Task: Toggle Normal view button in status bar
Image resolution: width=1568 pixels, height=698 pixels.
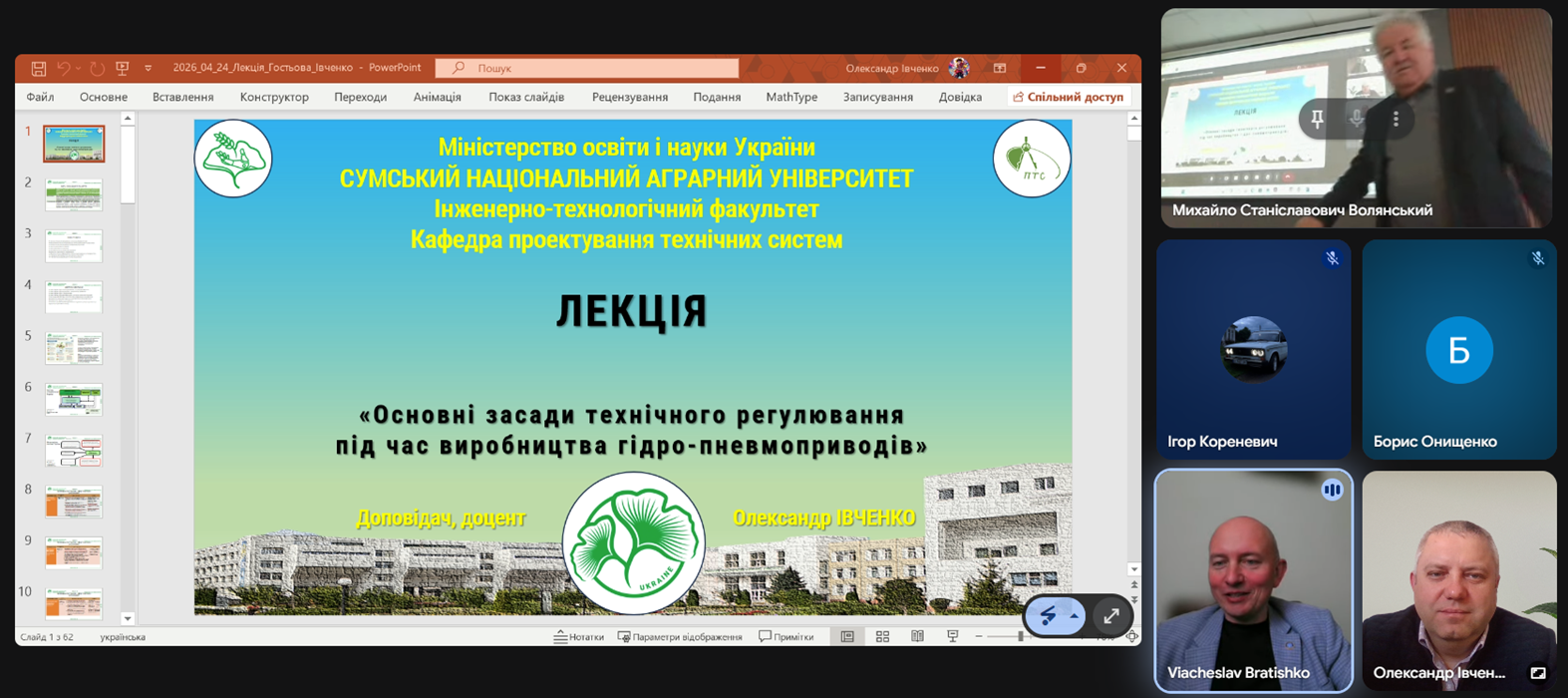Action: coord(847,637)
